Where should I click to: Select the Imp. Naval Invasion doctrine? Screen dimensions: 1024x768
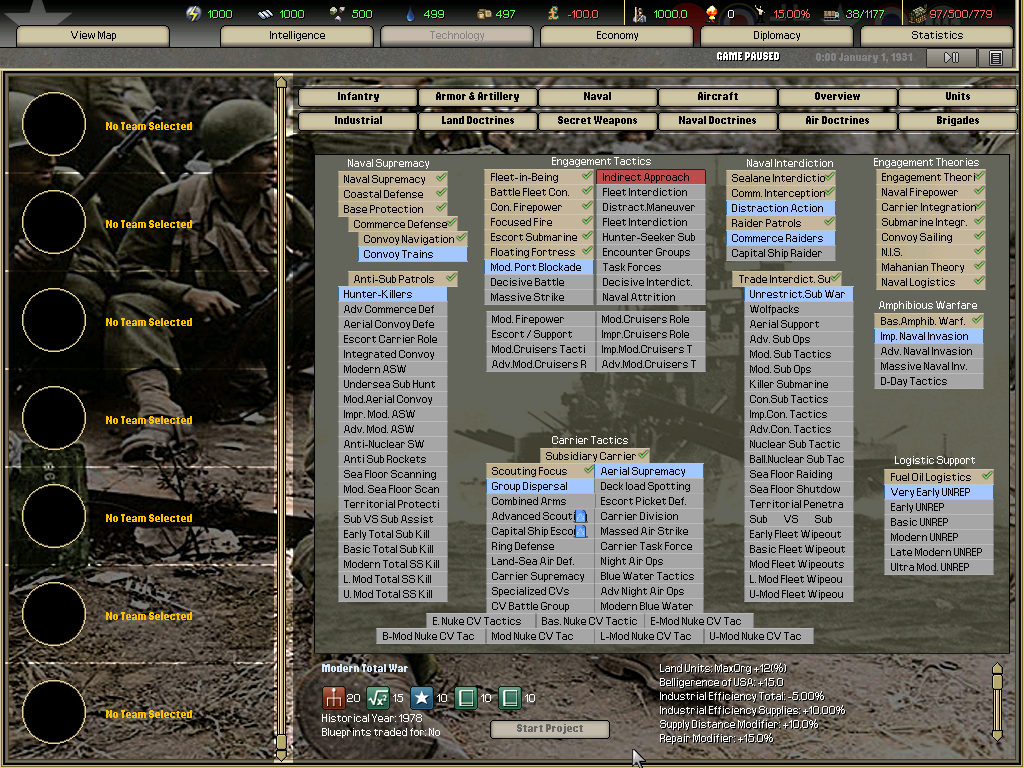coord(928,336)
